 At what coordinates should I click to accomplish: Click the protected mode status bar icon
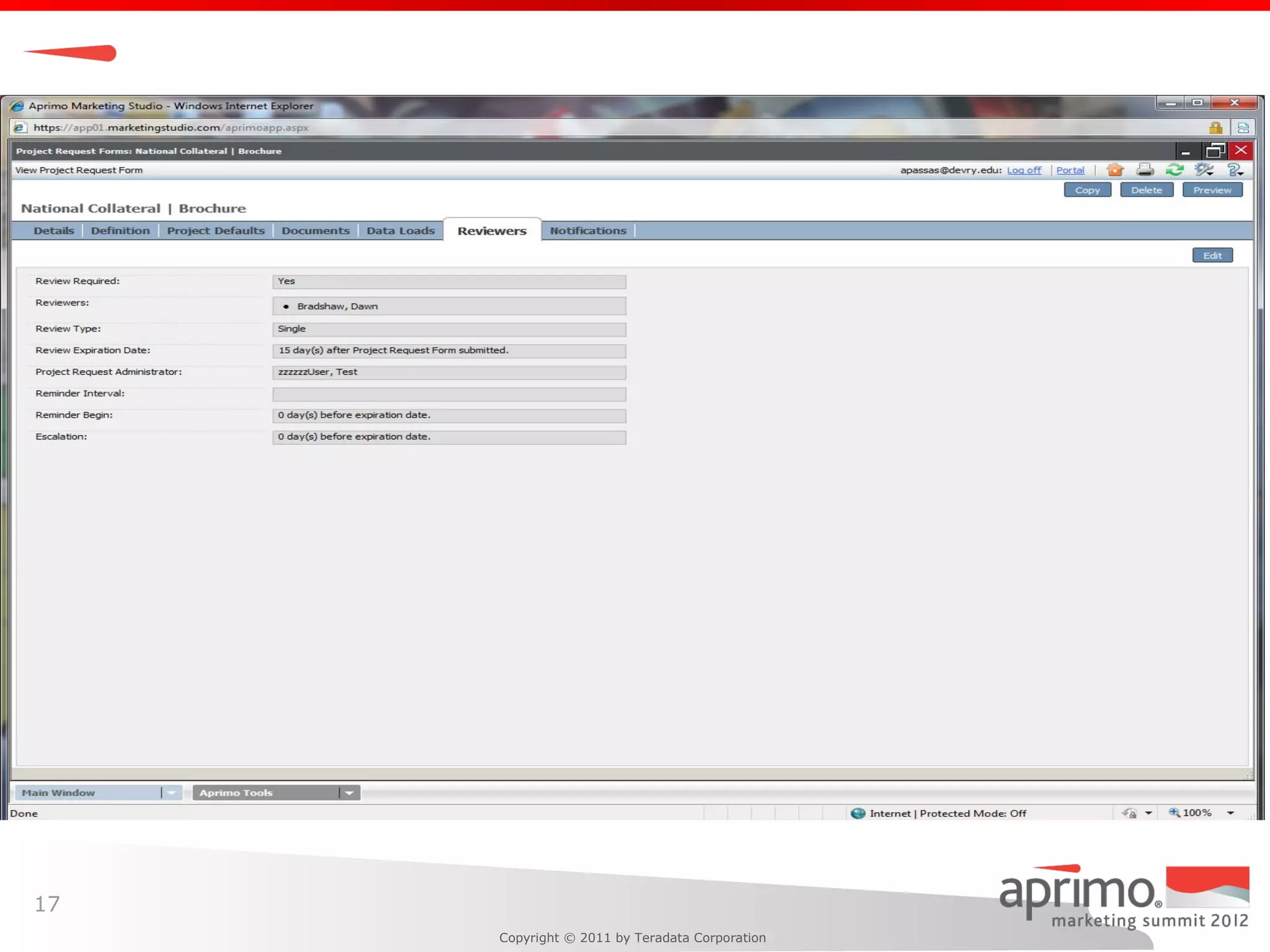pos(1129,813)
